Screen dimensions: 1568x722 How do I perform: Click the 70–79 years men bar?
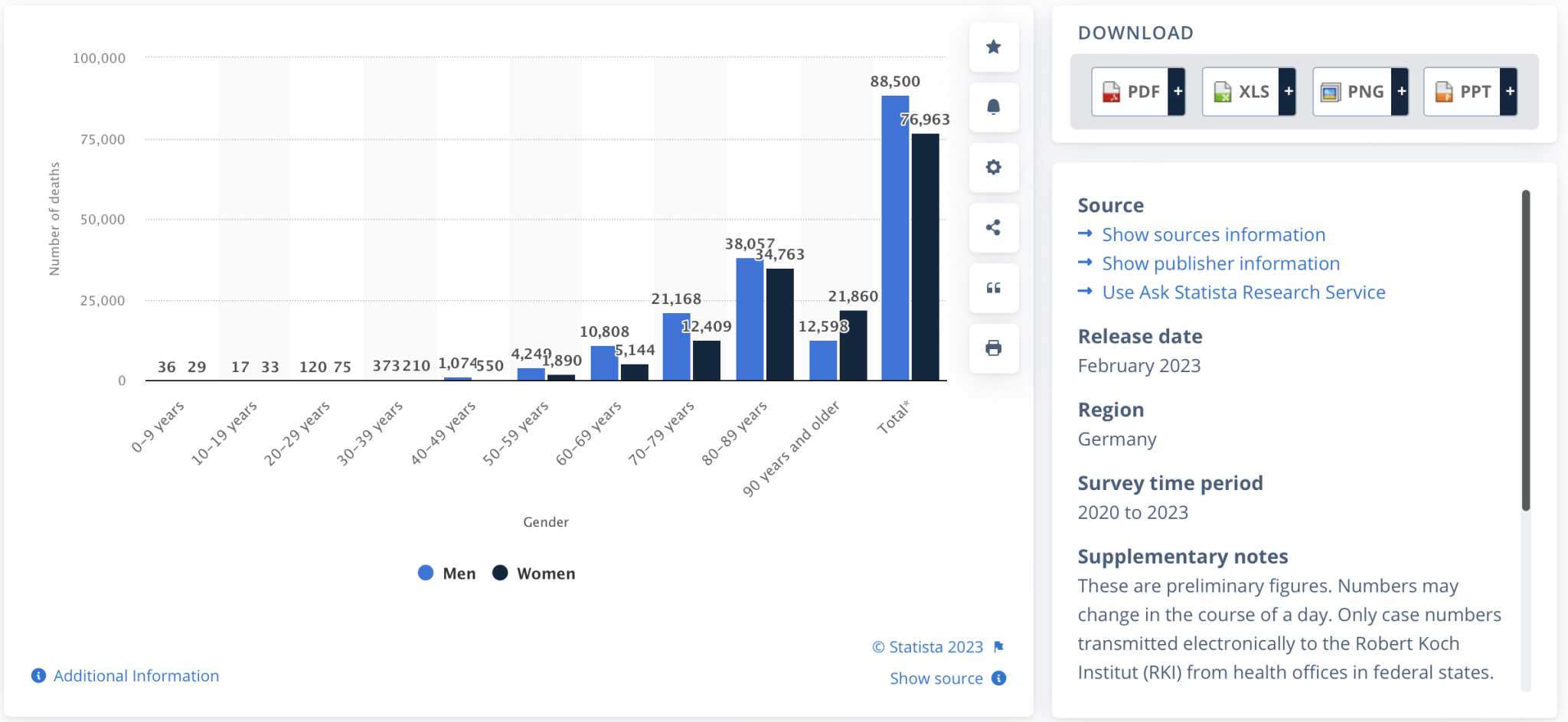[676, 347]
